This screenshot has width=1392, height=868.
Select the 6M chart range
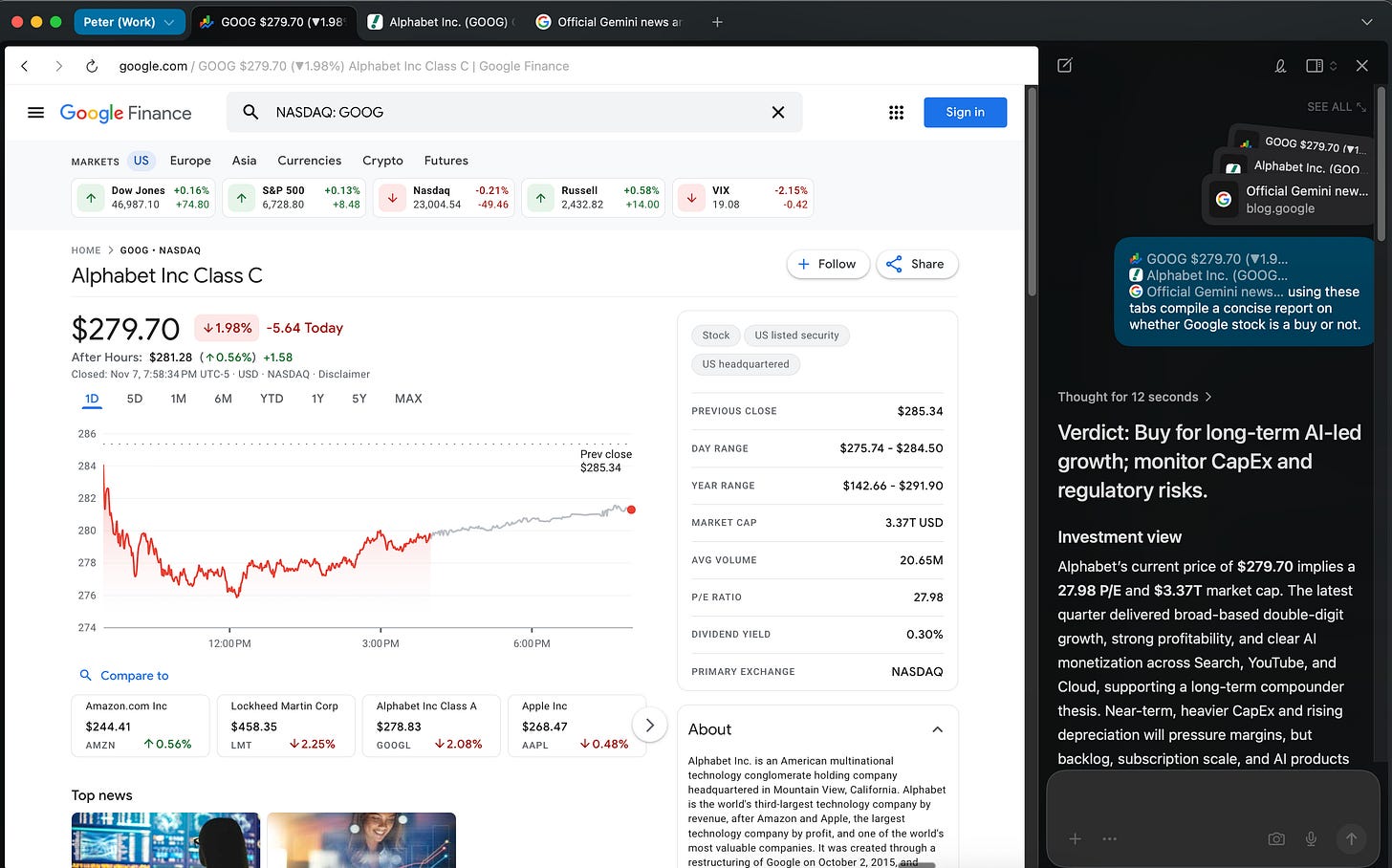point(223,399)
